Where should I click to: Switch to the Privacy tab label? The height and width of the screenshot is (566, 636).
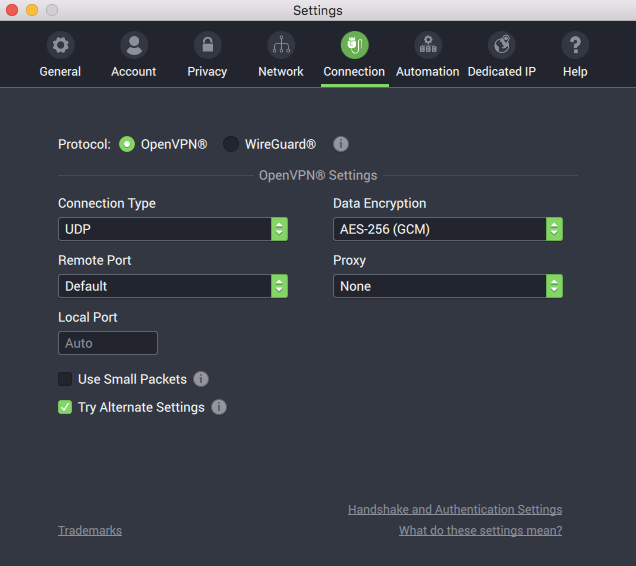point(207,72)
